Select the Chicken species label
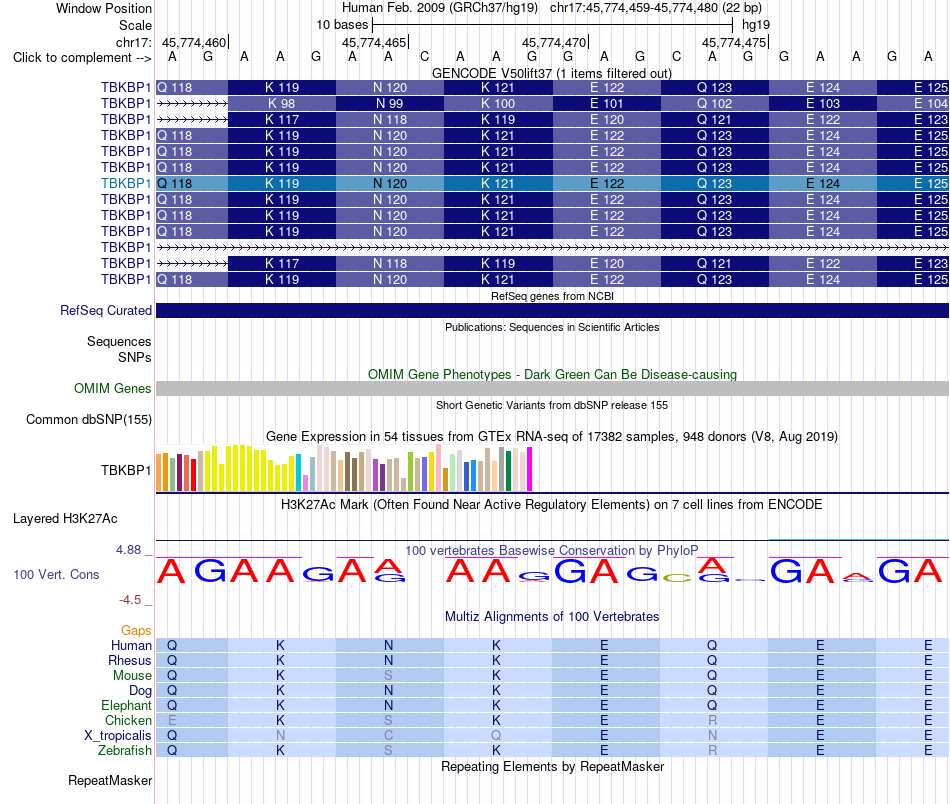Screen dimensions: 950x804 [128, 720]
